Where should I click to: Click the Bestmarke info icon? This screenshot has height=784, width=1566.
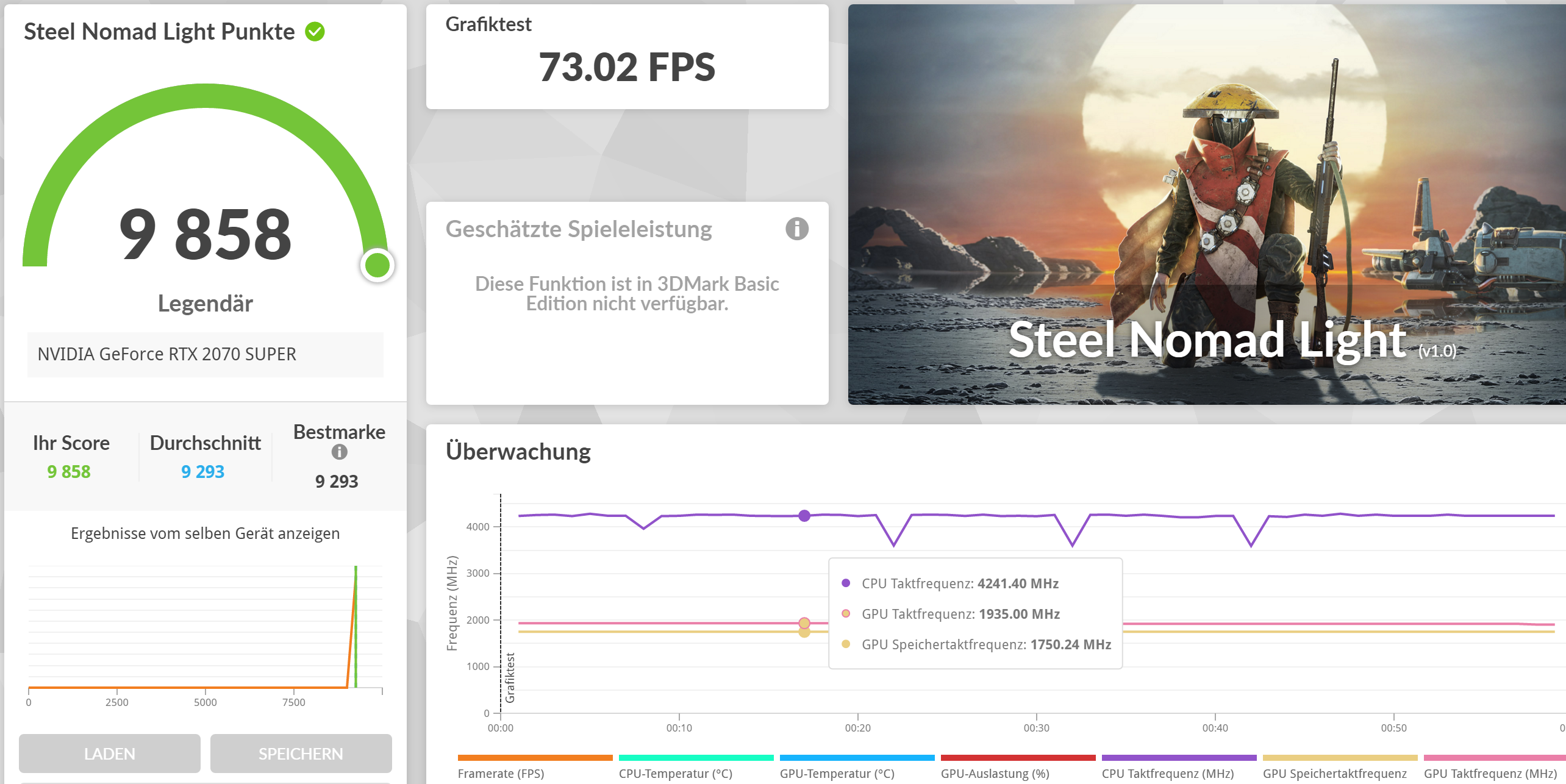[339, 452]
